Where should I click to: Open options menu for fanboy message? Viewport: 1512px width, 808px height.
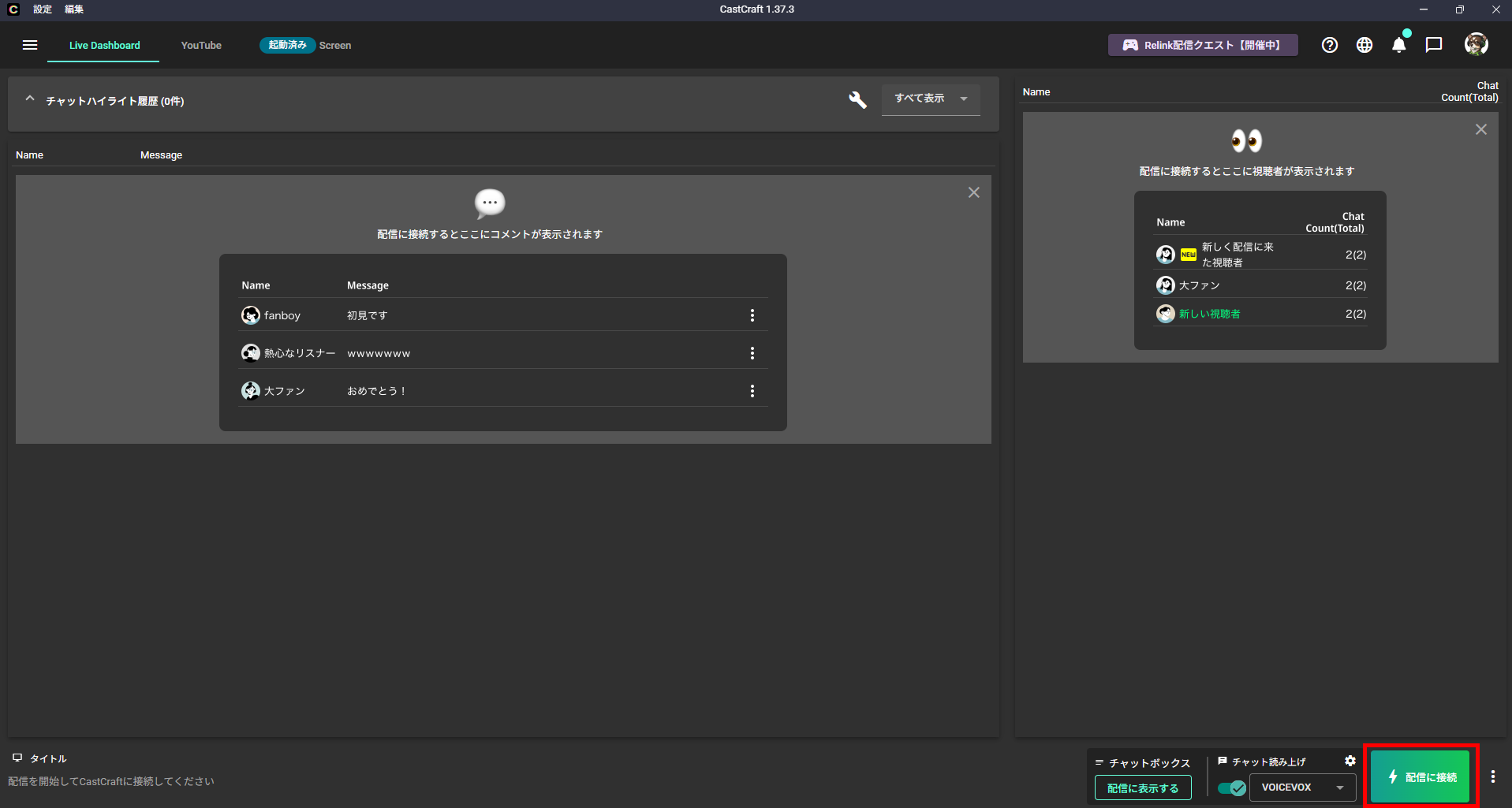(x=752, y=315)
